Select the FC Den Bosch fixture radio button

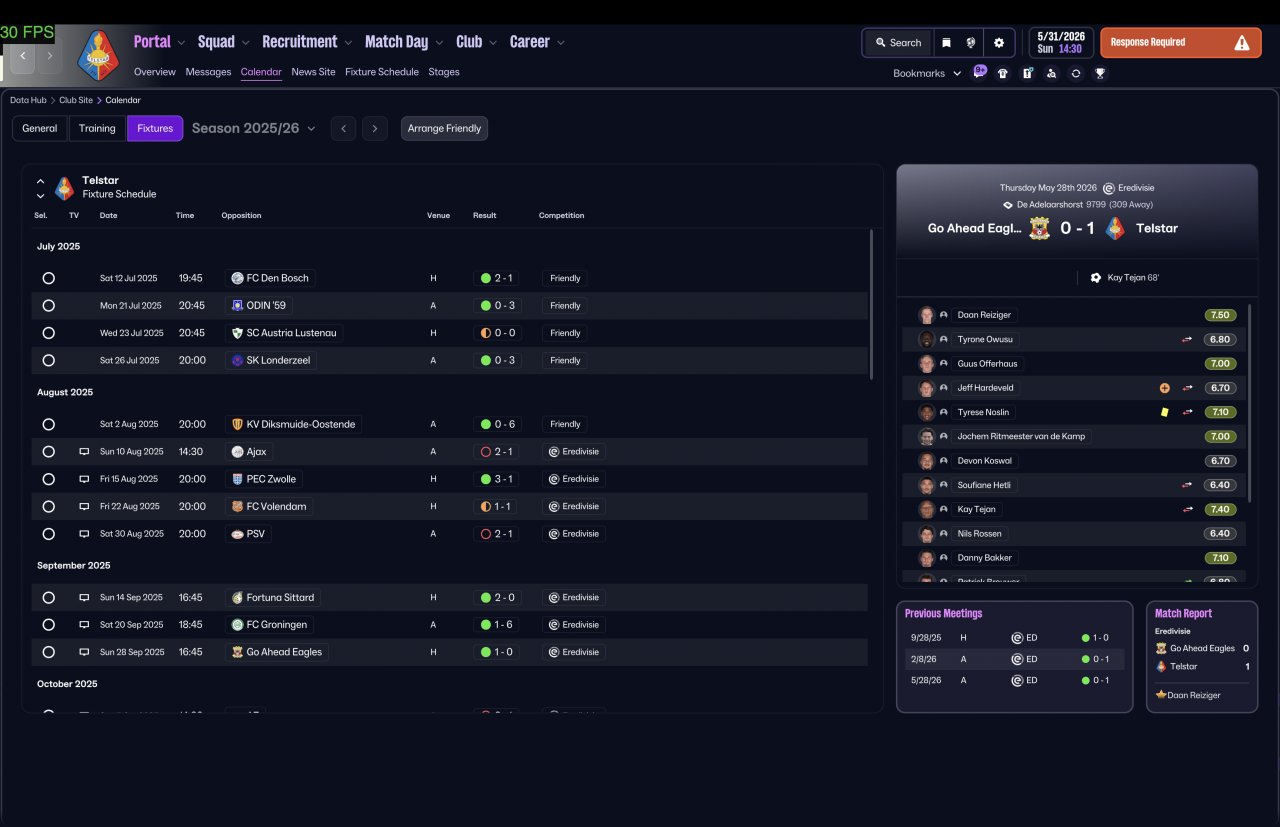click(x=48, y=278)
